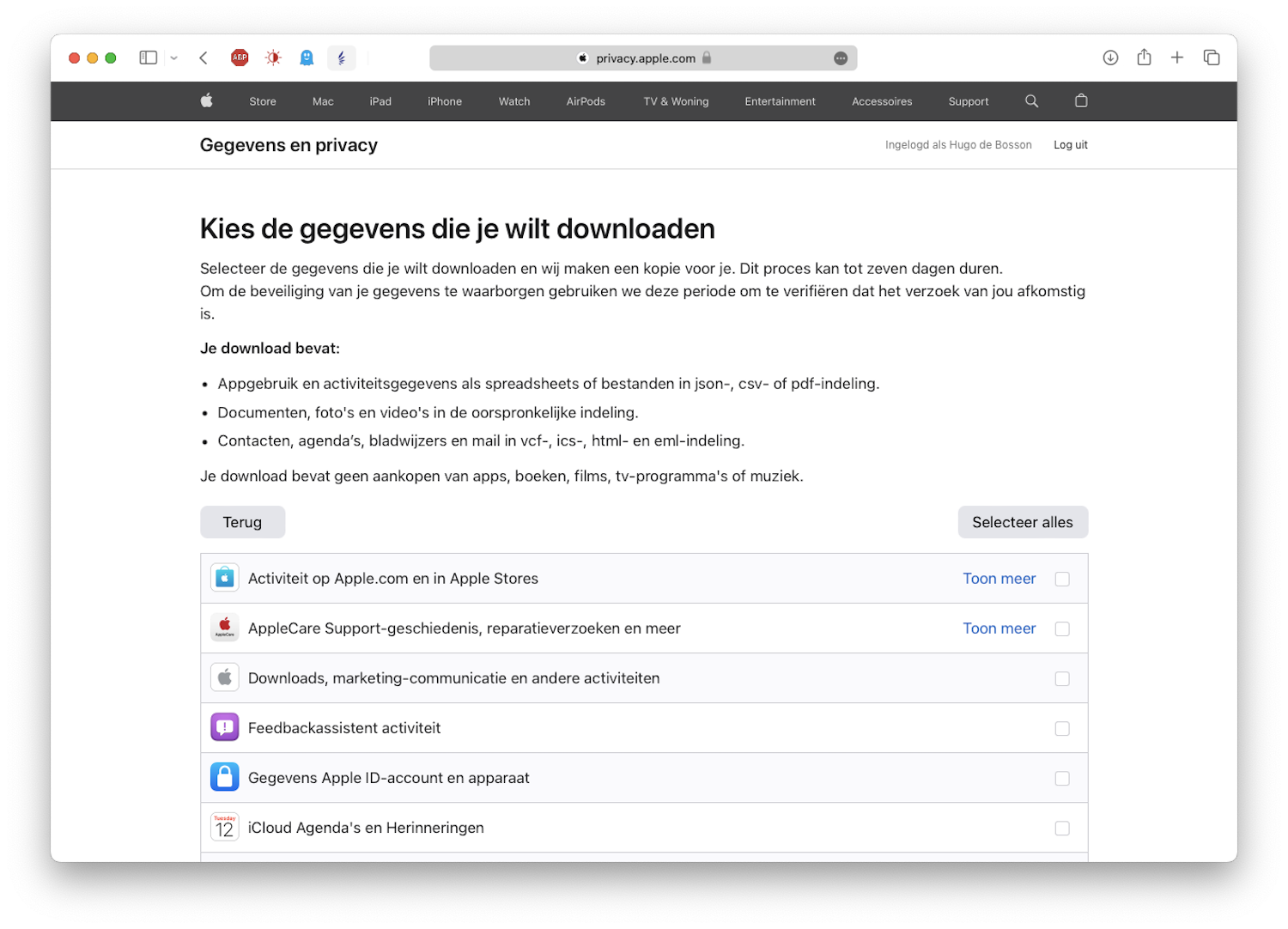Click 'Feedbackassistent activiteit' row text
1288x929 pixels.
click(x=344, y=728)
